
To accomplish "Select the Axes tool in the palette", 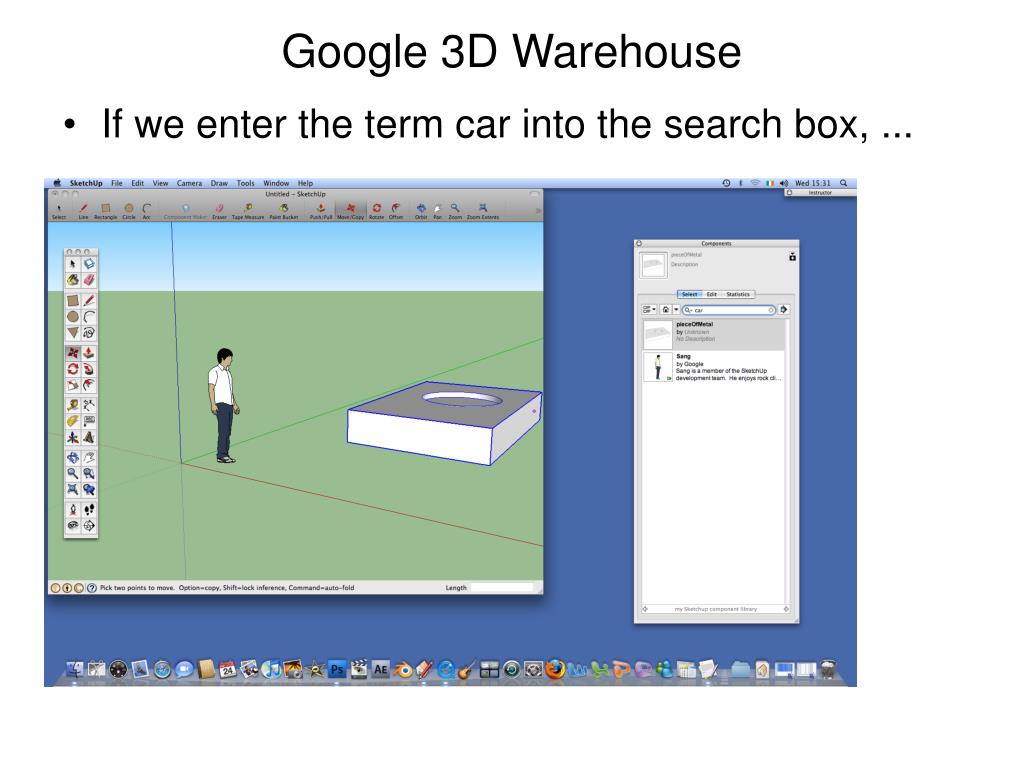I will point(72,438).
